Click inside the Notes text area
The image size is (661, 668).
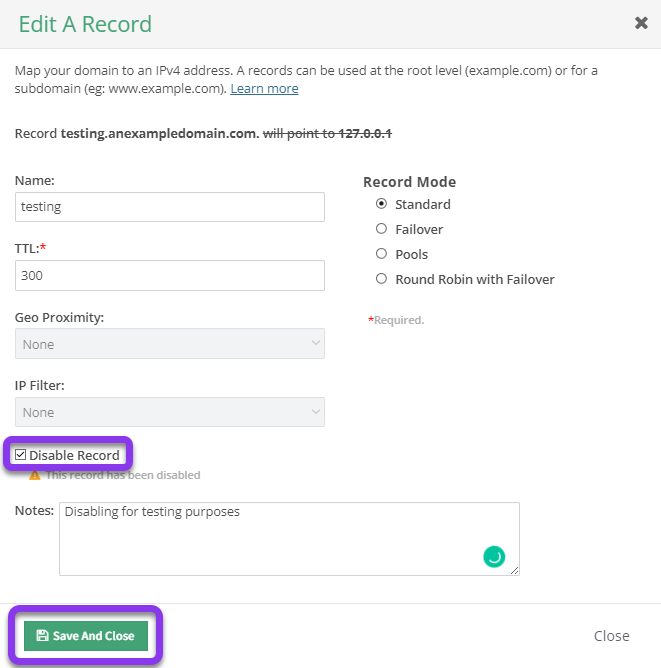click(x=289, y=539)
